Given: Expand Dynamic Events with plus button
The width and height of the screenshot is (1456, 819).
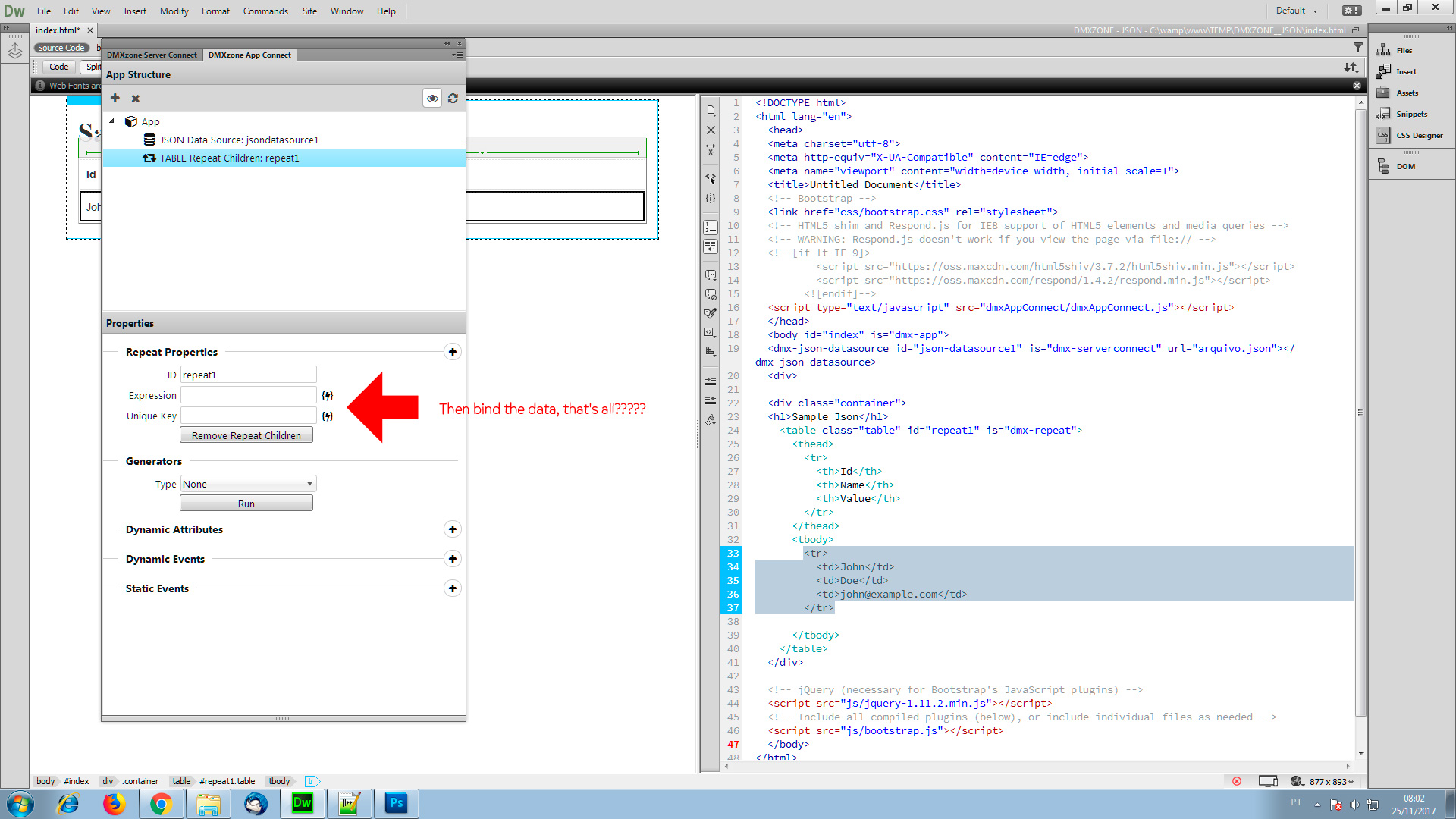Looking at the screenshot, I should (453, 559).
